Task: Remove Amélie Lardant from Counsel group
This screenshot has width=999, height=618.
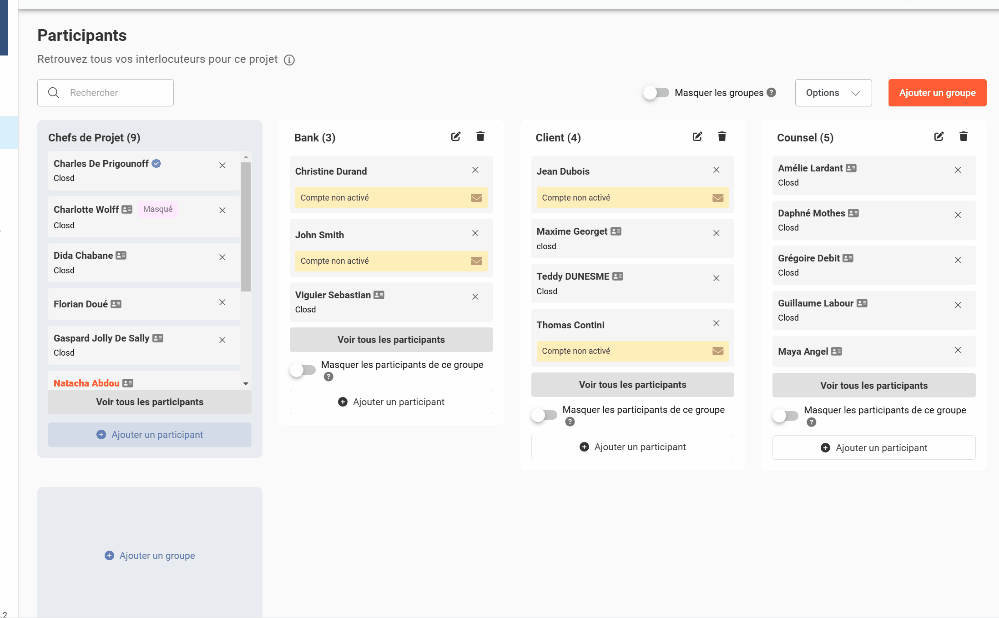Action: click(957, 170)
